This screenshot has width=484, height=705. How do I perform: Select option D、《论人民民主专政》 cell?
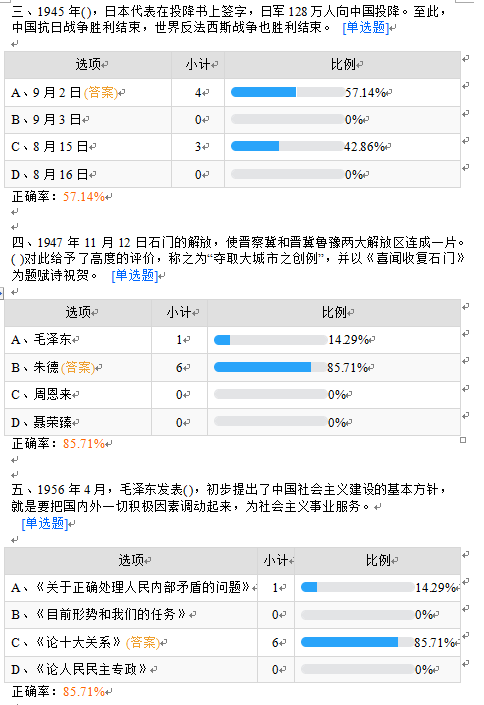[131, 669]
